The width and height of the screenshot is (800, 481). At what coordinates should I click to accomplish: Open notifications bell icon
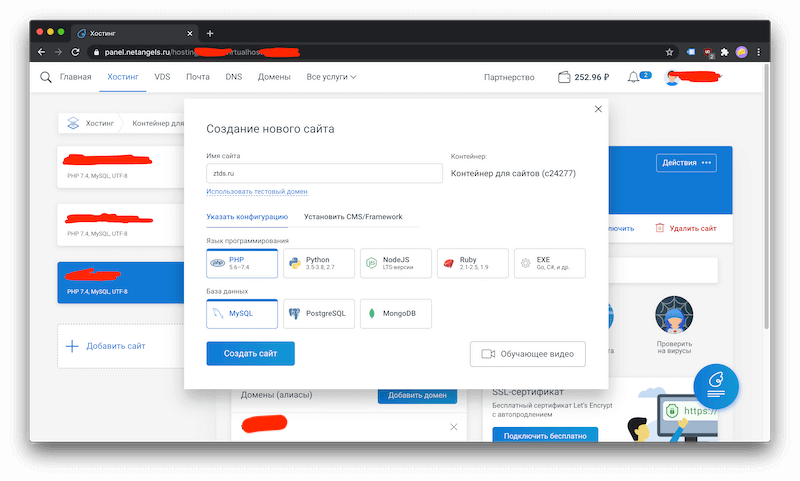point(633,77)
